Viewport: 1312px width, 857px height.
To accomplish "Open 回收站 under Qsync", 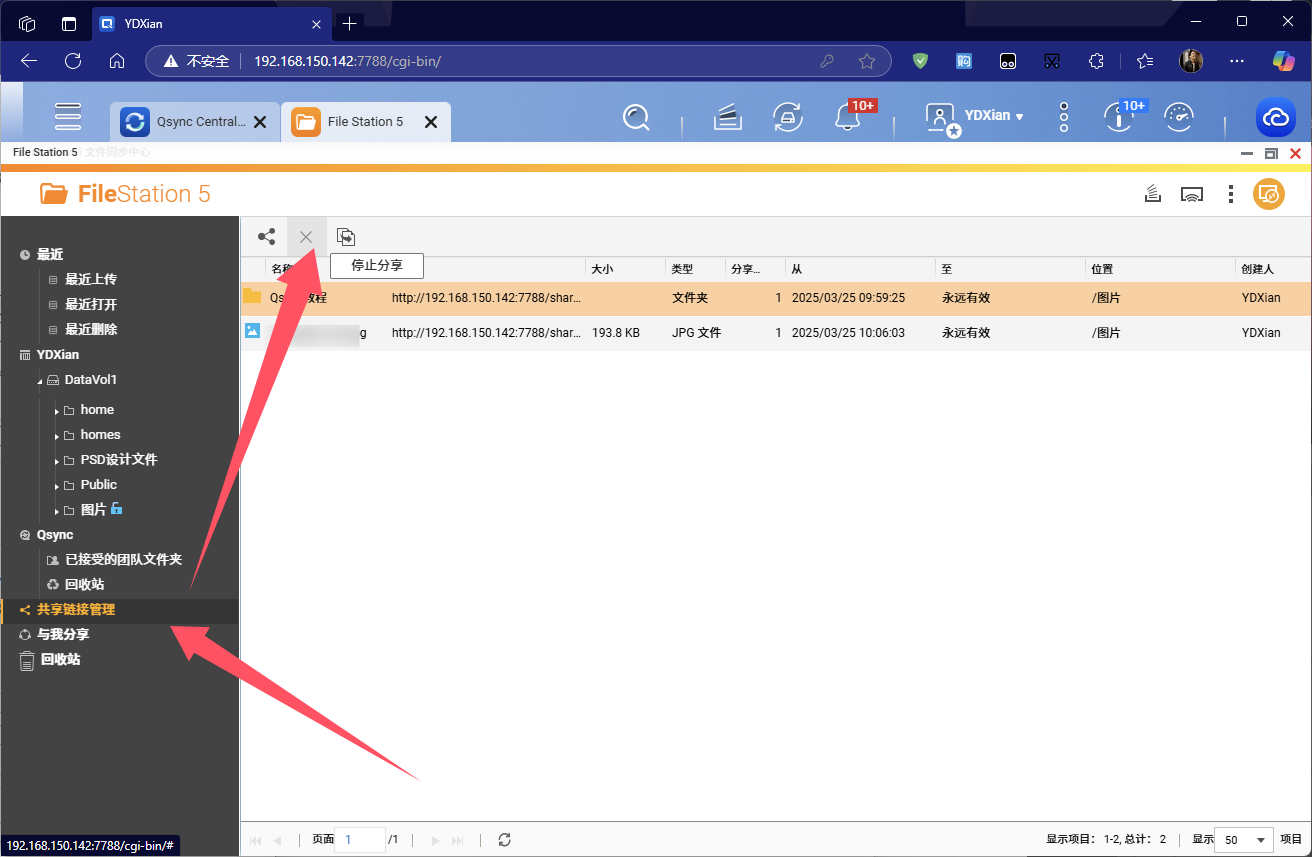I will [84, 585].
